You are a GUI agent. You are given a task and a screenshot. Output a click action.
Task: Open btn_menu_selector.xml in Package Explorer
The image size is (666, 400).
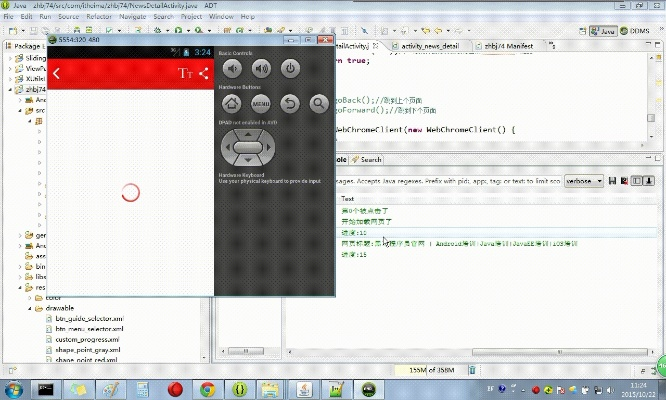click(89, 329)
